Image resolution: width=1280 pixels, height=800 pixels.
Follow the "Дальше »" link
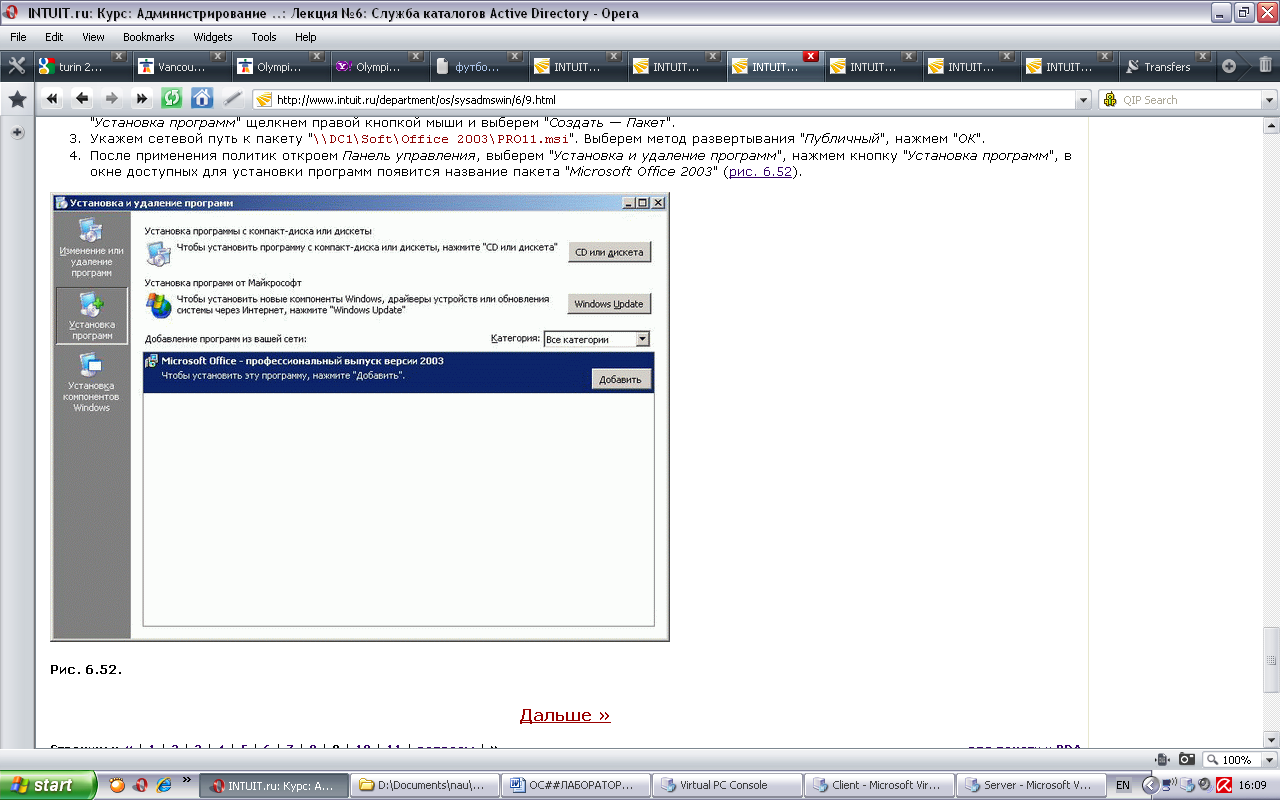click(565, 715)
